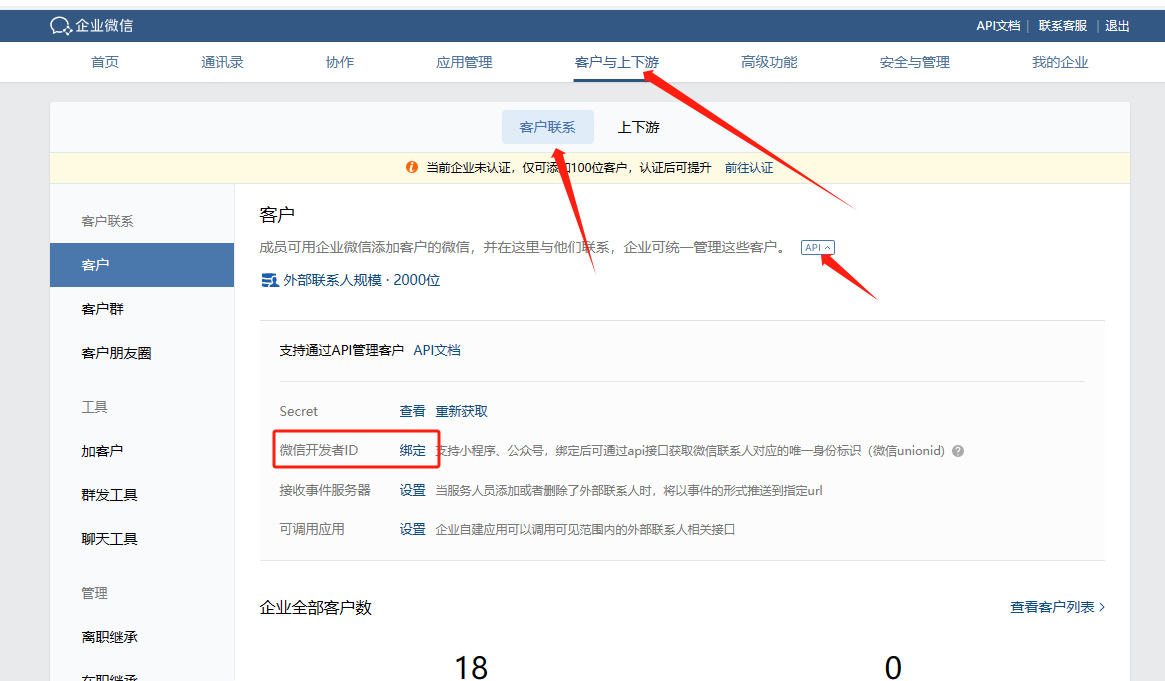
Task: Click 重新获取 for the Secret
Action: pyautogui.click(x=461, y=411)
